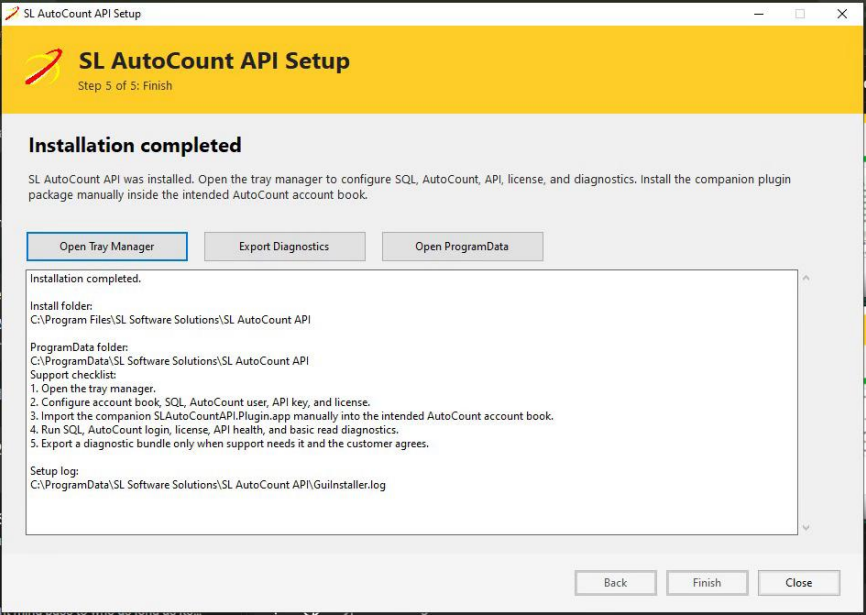Click the ProgramData folder path line in log
The height and width of the screenshot is (615, 866).
[x=169, y=361]
